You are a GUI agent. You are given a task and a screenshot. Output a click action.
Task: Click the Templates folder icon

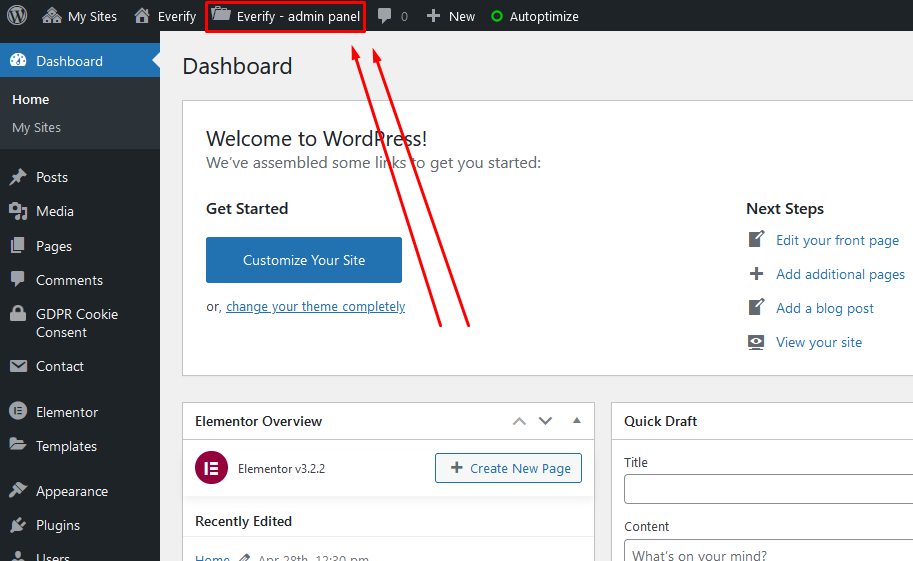[x=18, y=444]
